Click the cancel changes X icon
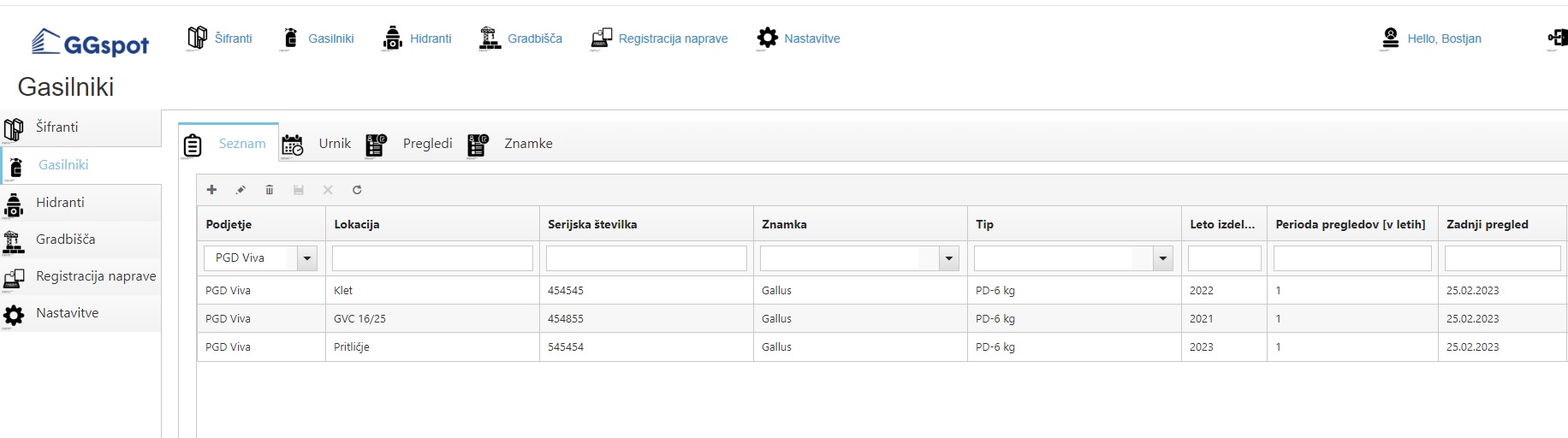The image size is (1568, 438). click(x=328, y=190)
